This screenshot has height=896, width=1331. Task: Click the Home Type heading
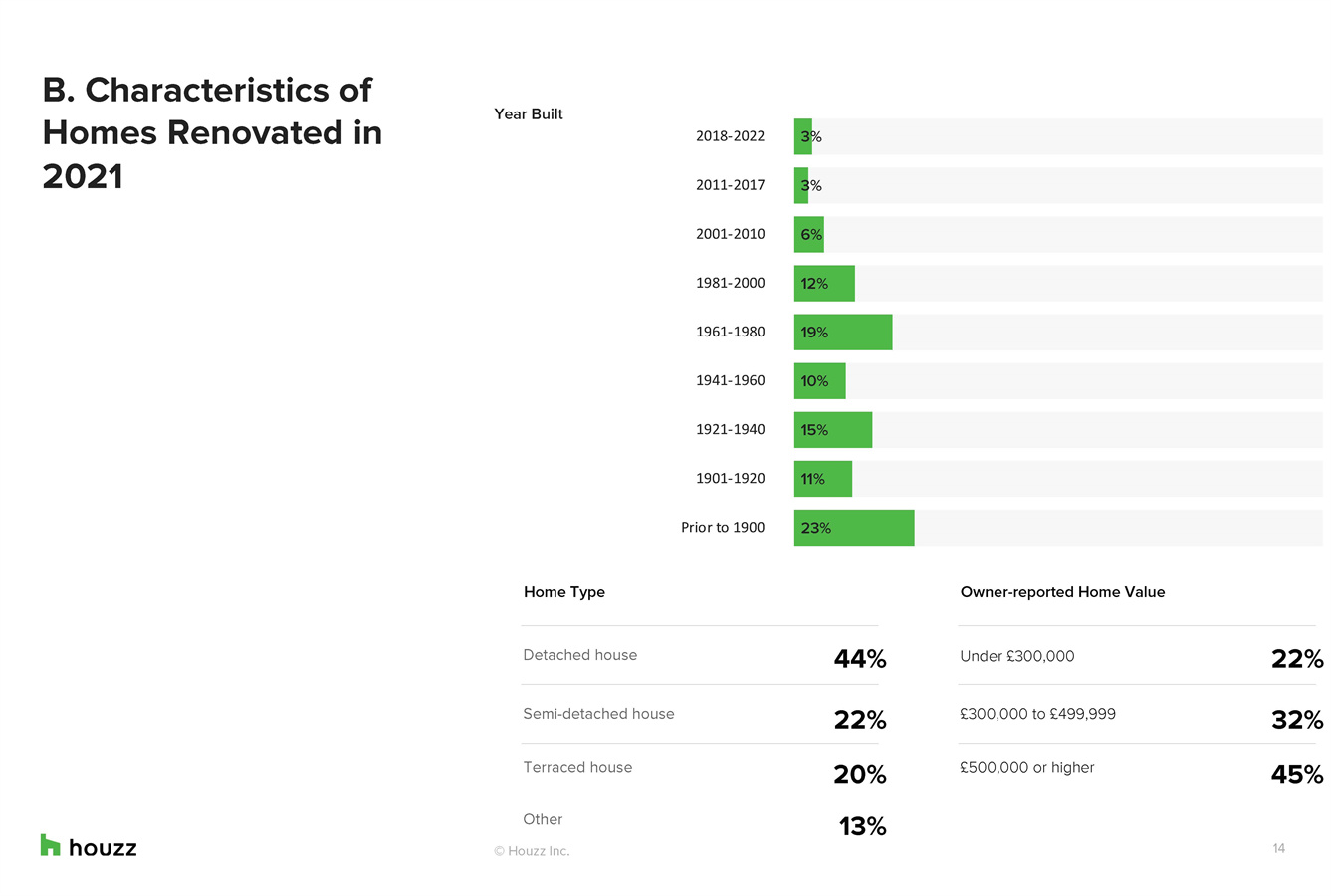[564, 592]
